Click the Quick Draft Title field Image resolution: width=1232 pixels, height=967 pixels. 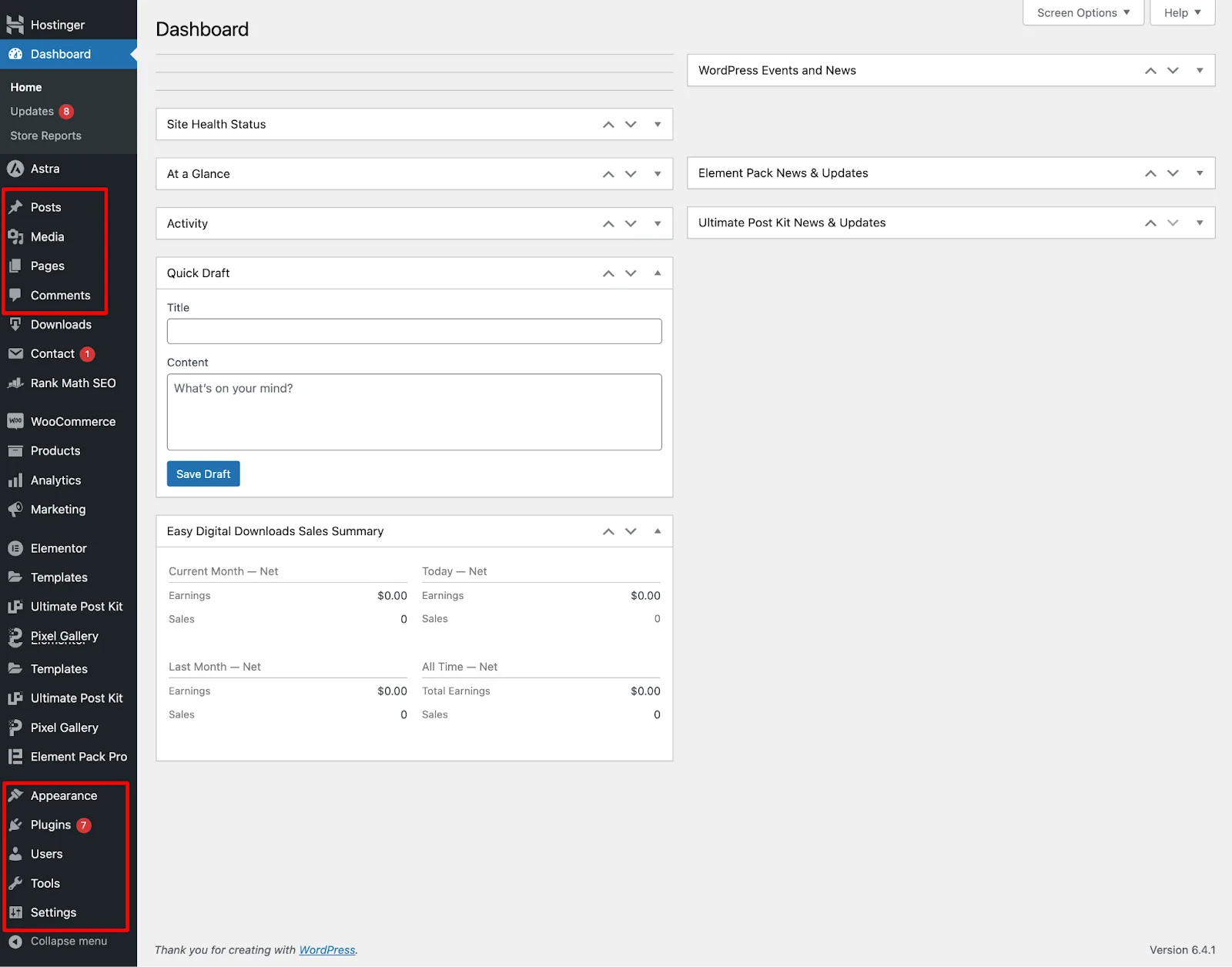pos(414,331)
